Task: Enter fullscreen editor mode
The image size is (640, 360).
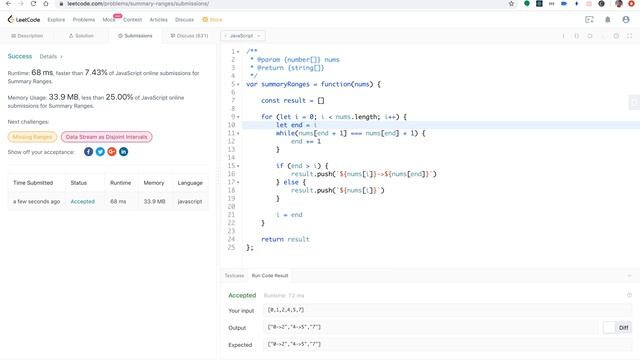Action: coord(629,36)
